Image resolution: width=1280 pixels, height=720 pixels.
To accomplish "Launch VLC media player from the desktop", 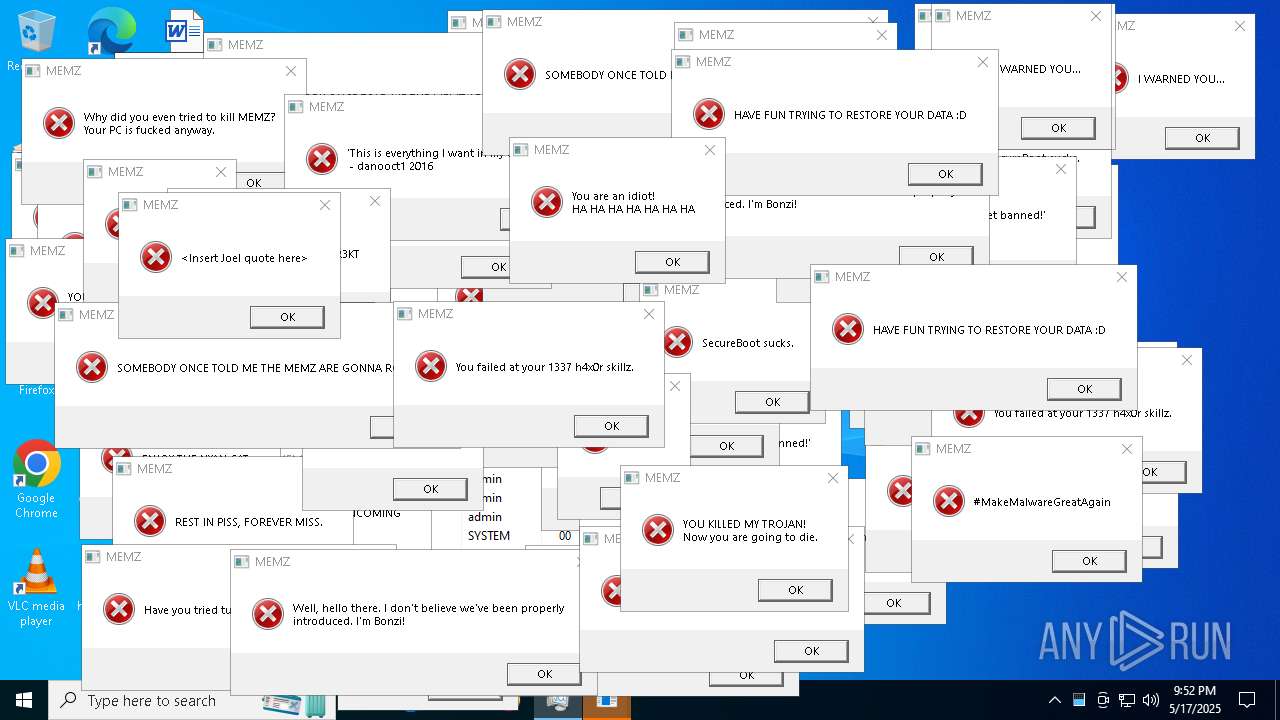I will pos(36,587).
